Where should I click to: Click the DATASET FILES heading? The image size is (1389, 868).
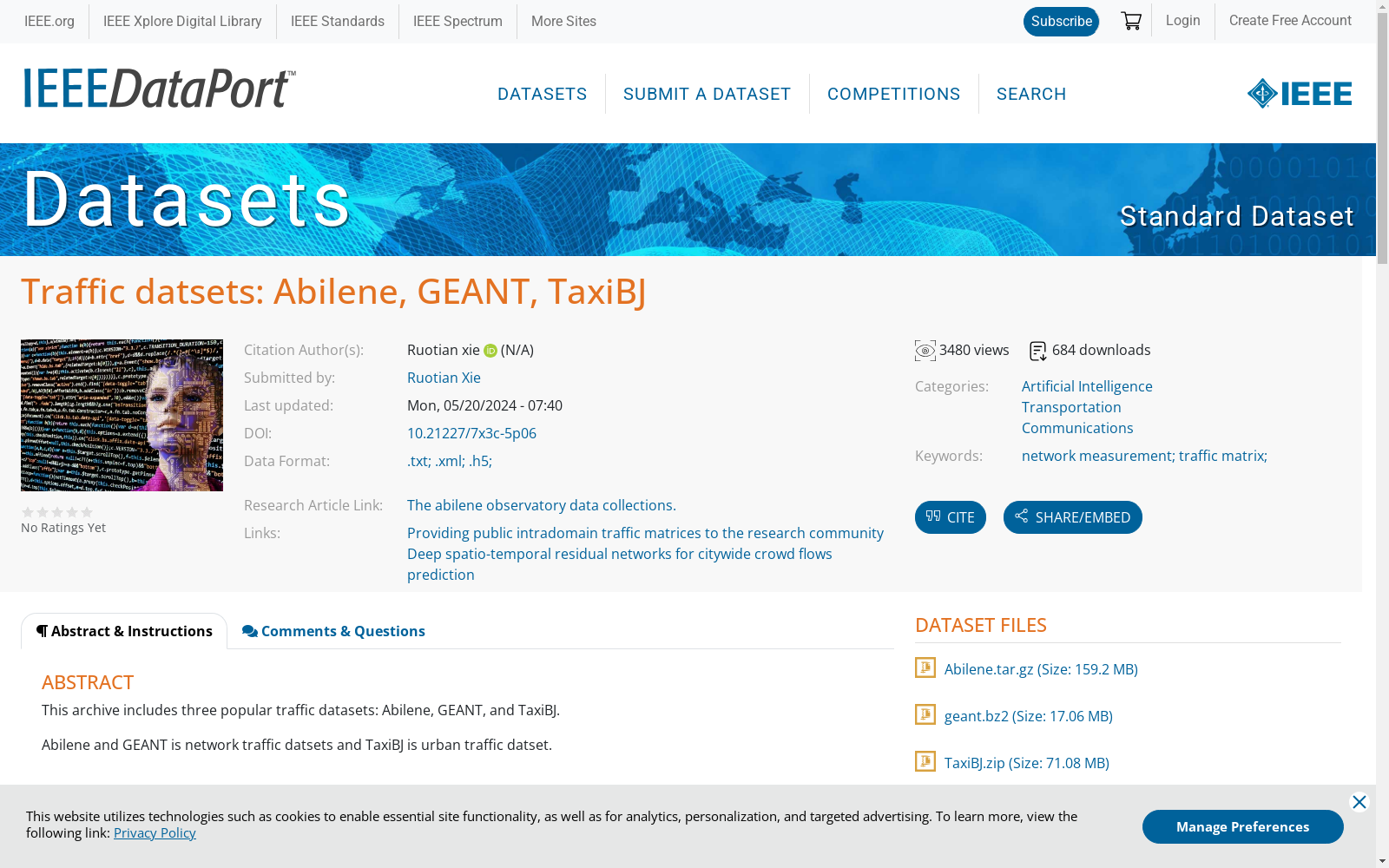(x=981, y=625)
